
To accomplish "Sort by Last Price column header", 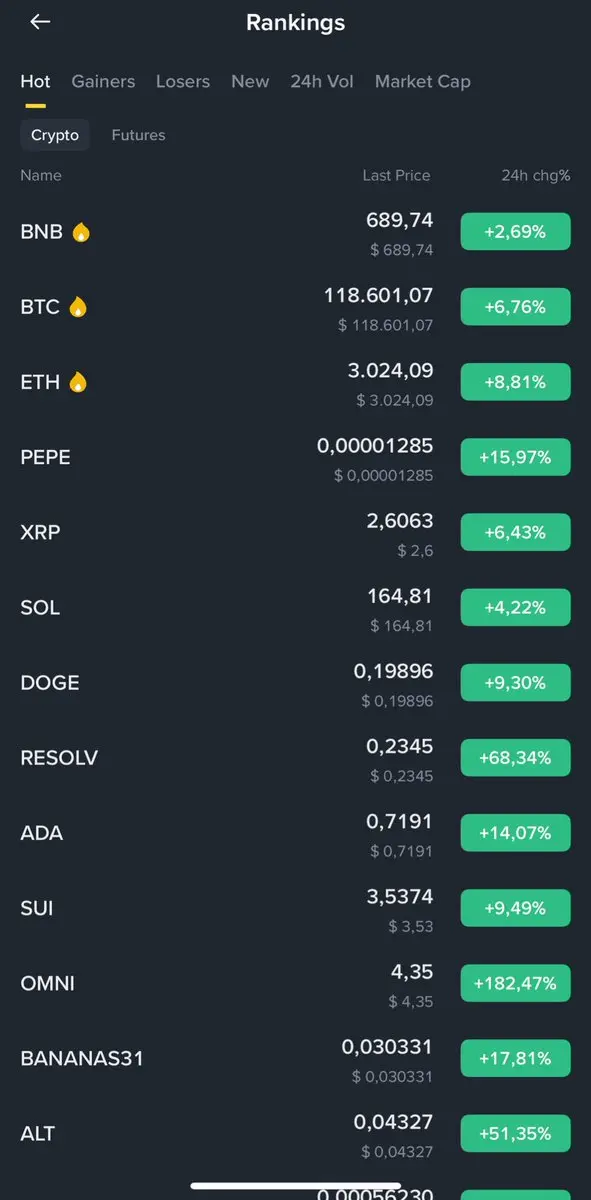I will click(396, 175).
